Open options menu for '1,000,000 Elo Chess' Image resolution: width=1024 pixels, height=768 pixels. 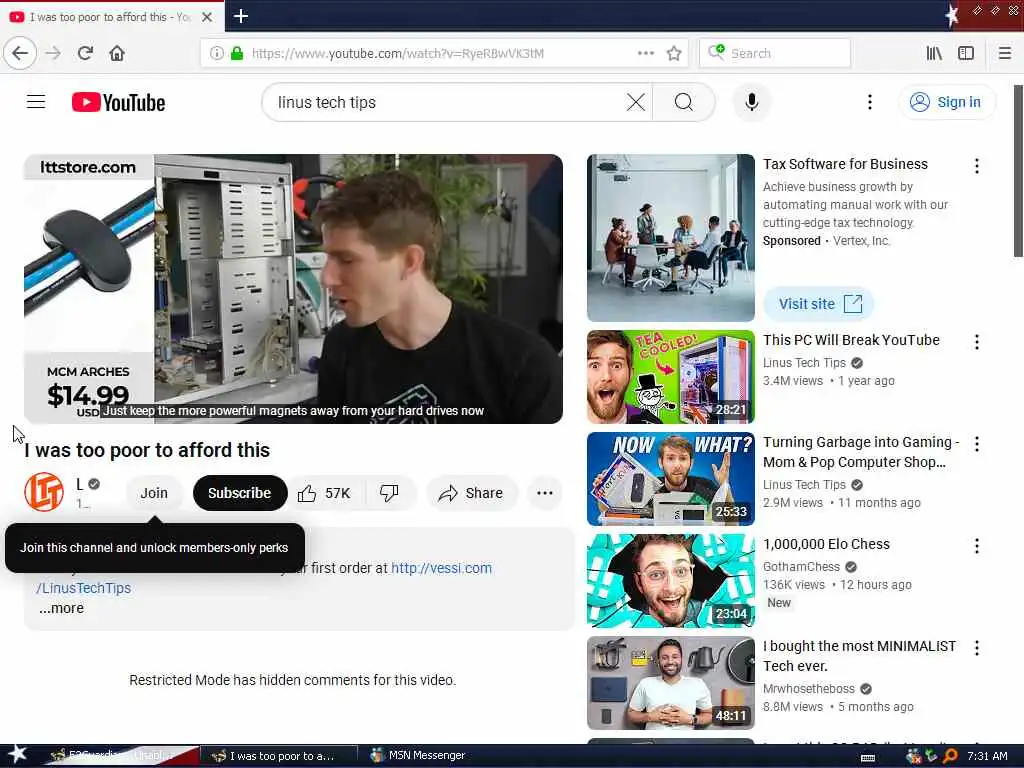976,546
